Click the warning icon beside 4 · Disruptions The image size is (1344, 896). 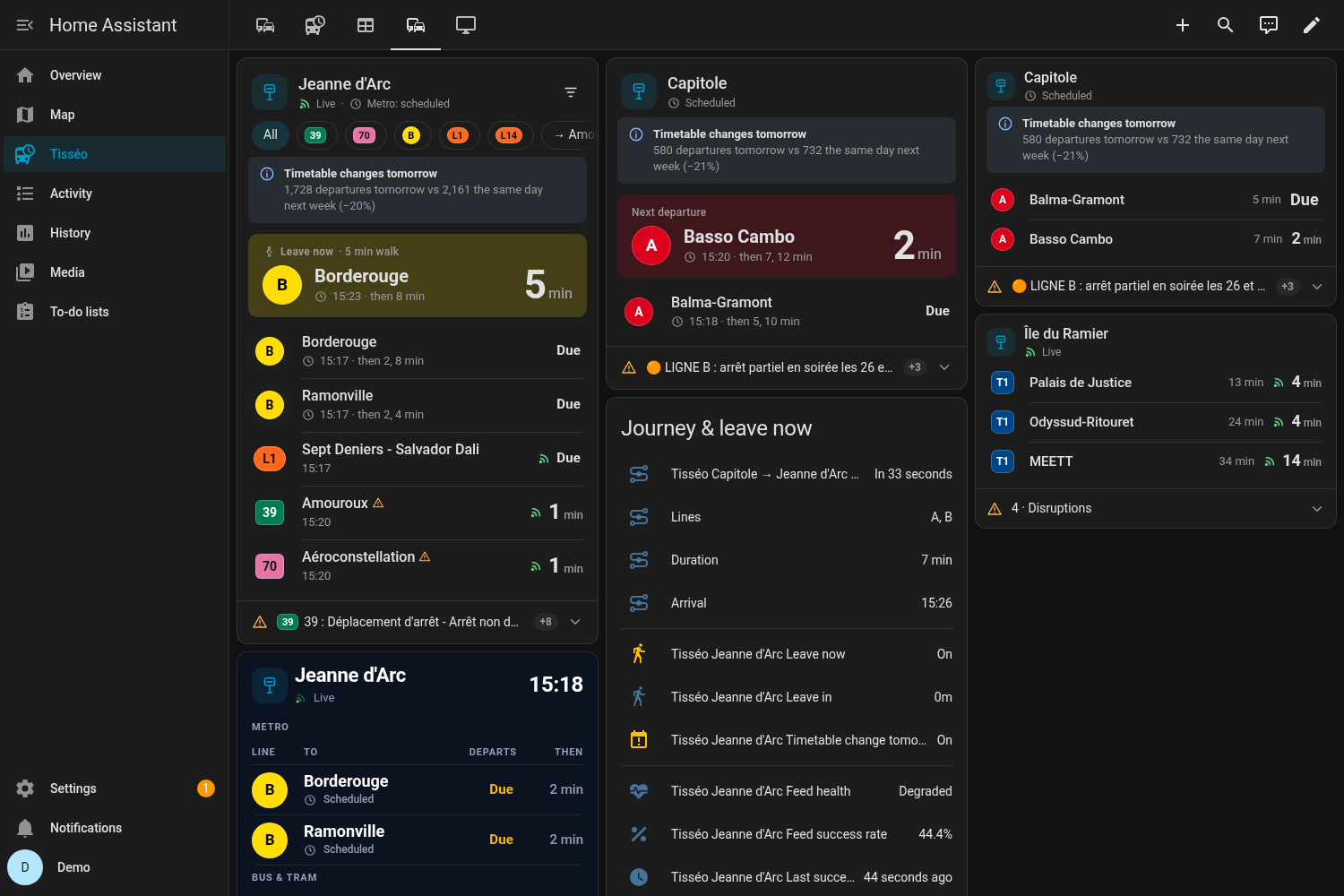(x=995, y=509)
